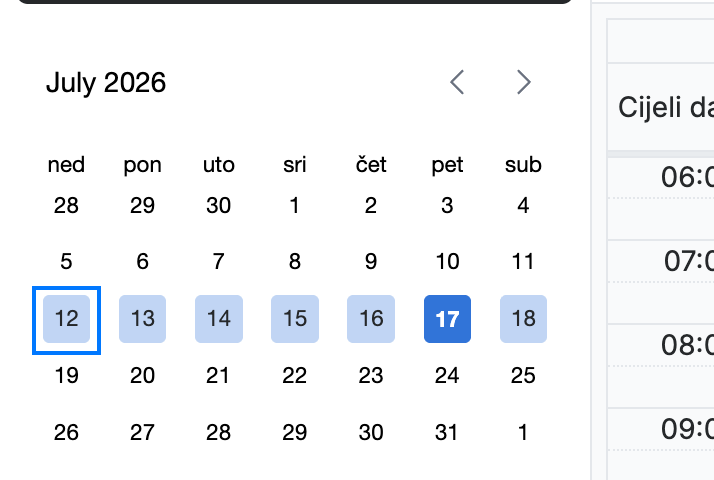Select July 24 under pet column

(447, 376)
